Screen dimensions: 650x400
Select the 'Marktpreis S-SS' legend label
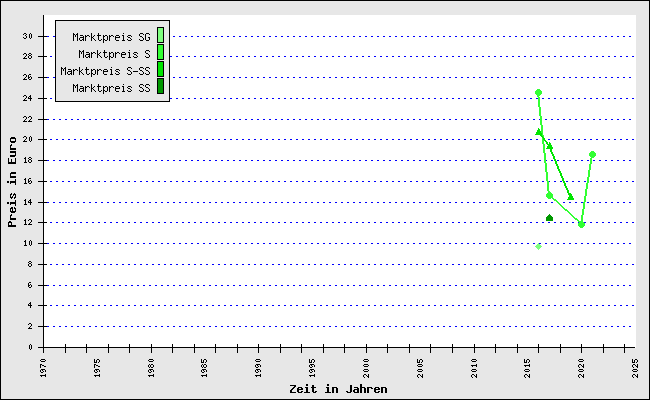pyautogui.click(x=105, y=71)
